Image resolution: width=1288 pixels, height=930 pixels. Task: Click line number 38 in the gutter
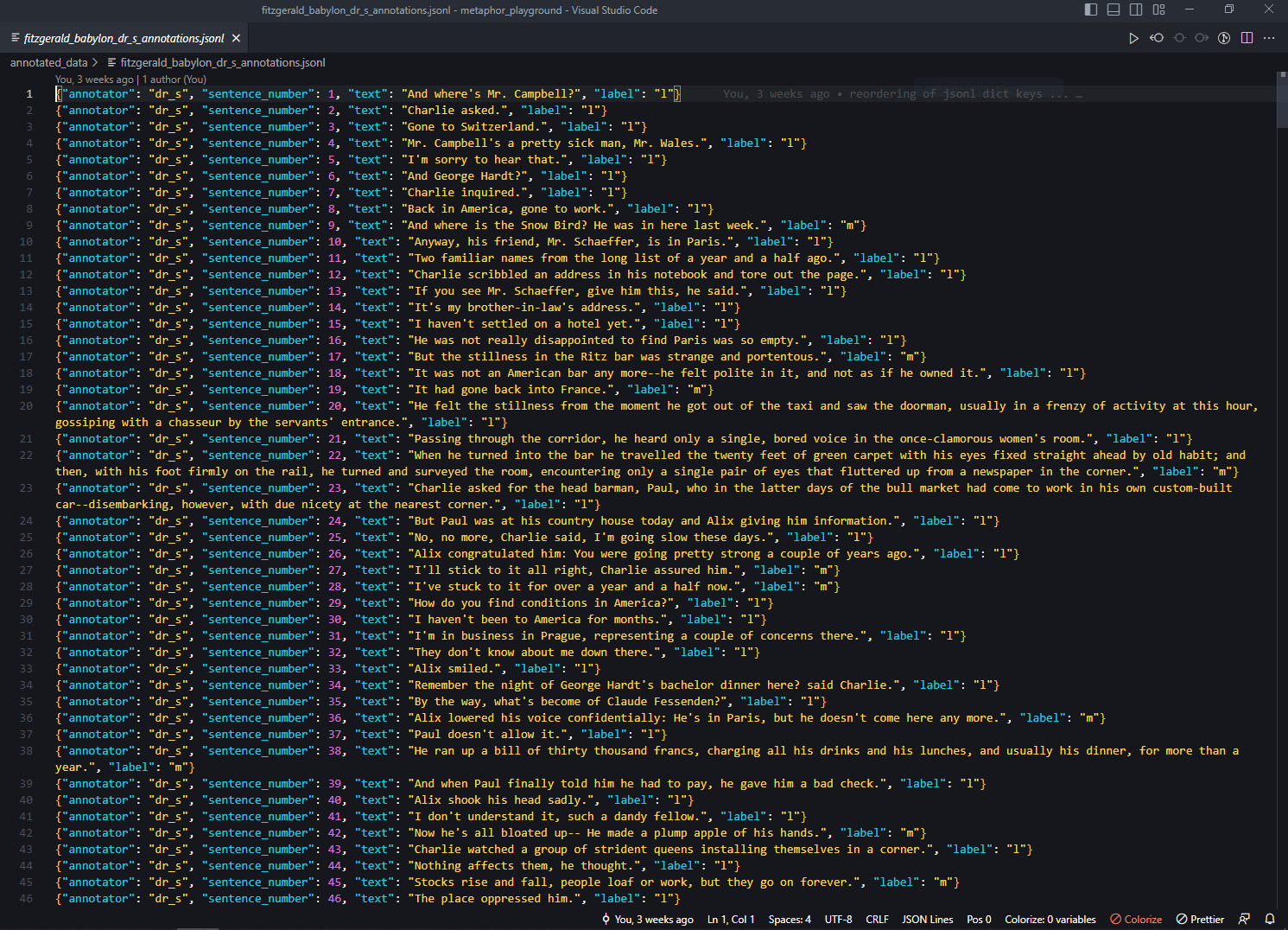point(26,751)
